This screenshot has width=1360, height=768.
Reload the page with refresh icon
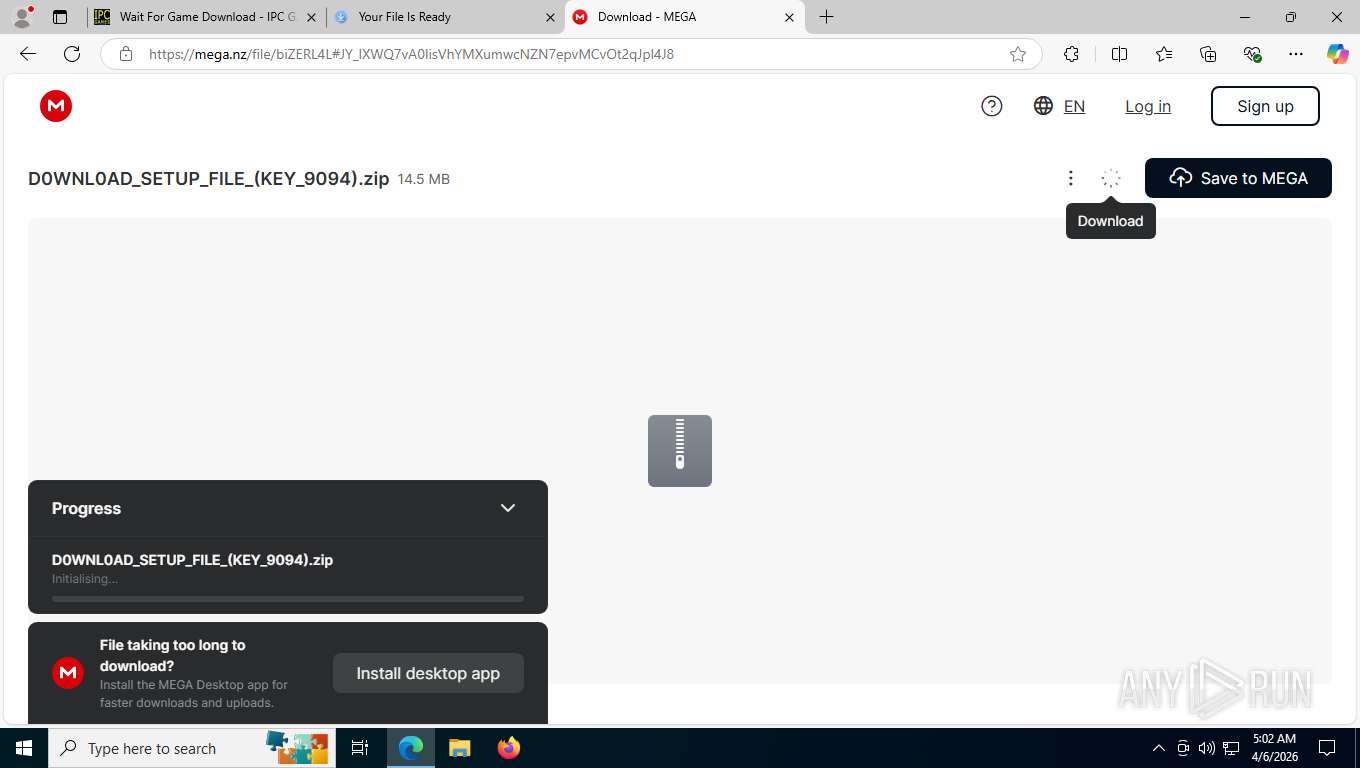[72, 54]
